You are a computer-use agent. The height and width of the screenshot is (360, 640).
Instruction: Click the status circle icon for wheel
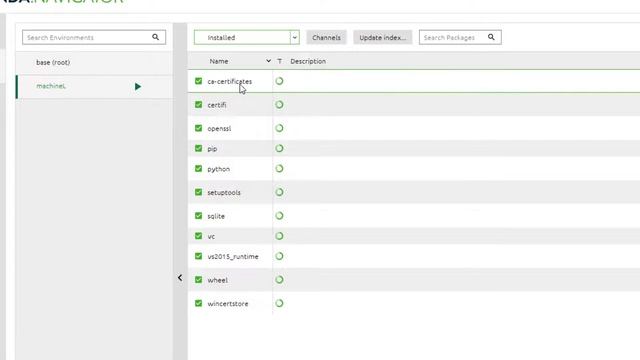pos(279,280)
